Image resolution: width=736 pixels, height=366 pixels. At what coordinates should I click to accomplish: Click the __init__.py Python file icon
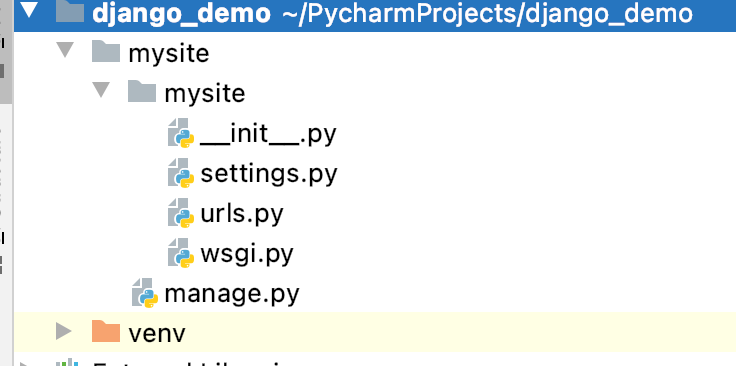(x=181, y=133)
